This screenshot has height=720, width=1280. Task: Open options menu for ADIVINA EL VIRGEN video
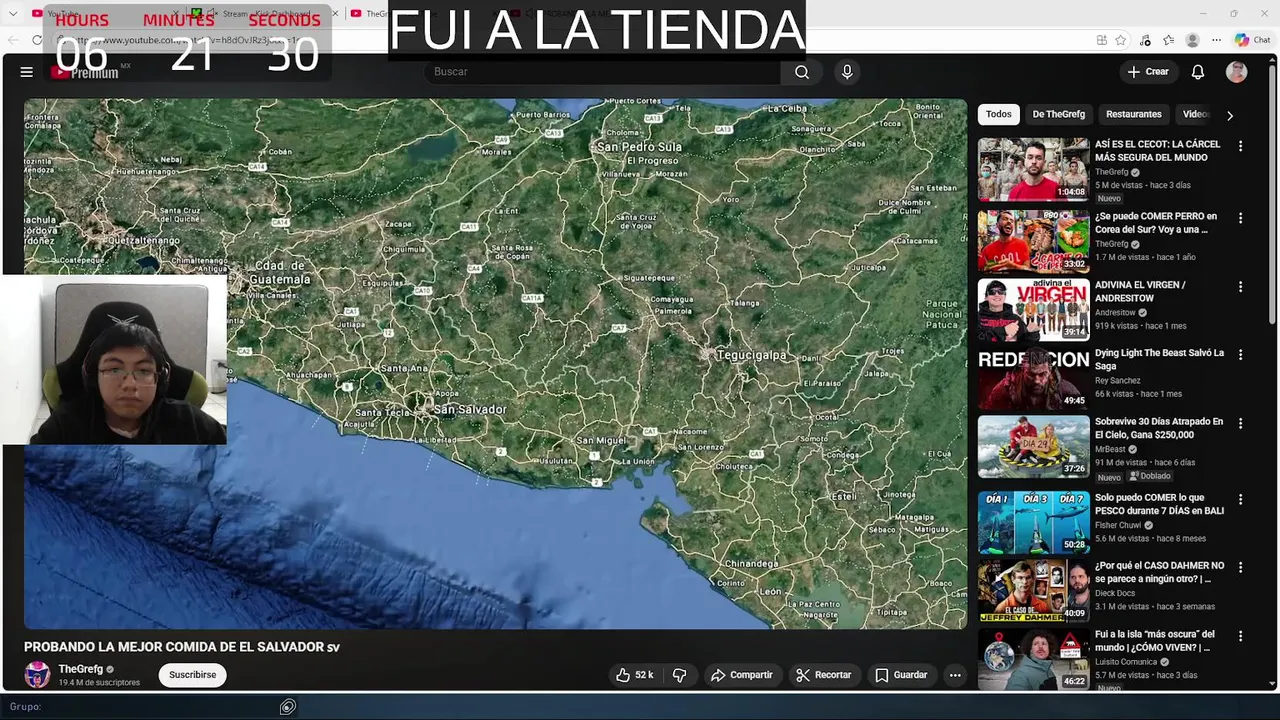[x=1240, y=286]
